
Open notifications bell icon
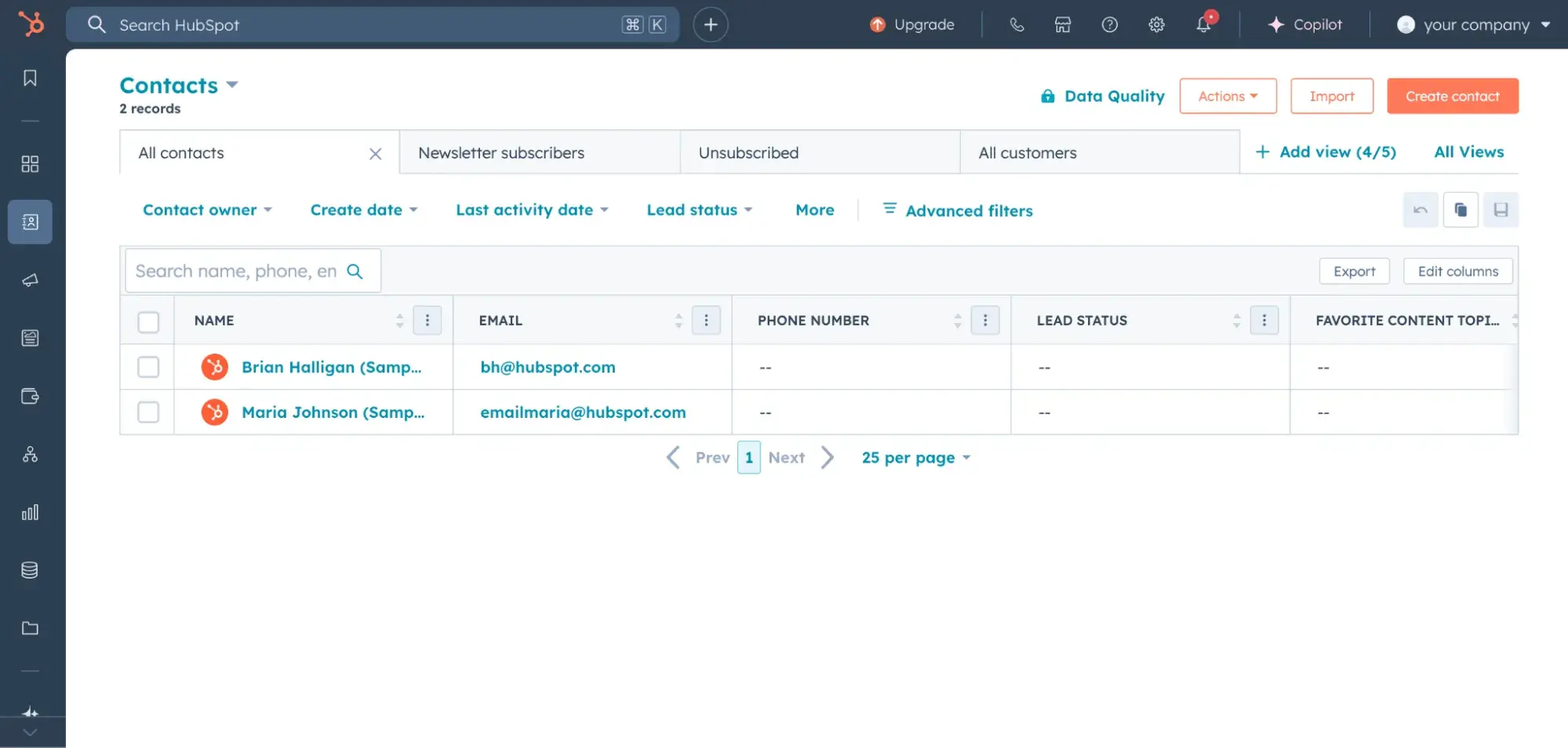coord(1203,24)
